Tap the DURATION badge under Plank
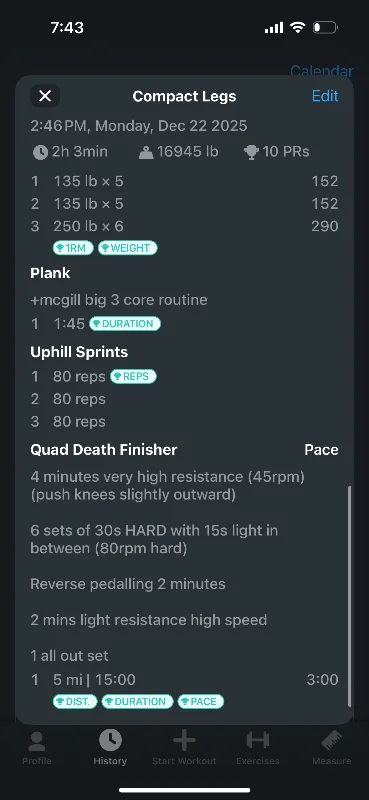 (125, 324)
